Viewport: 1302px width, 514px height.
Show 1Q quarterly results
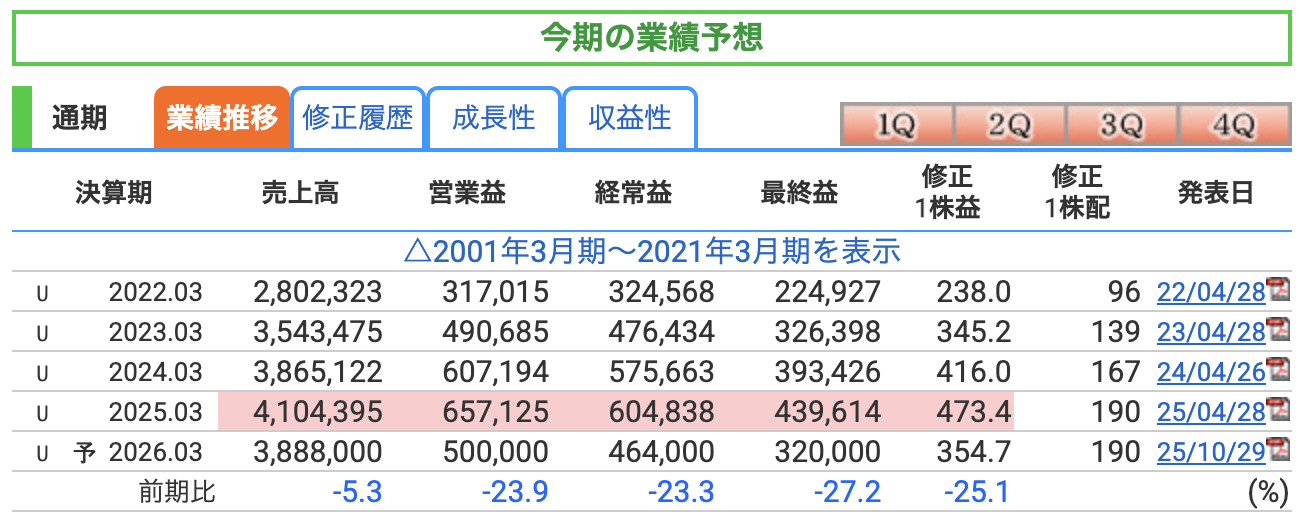coord(896,125)
